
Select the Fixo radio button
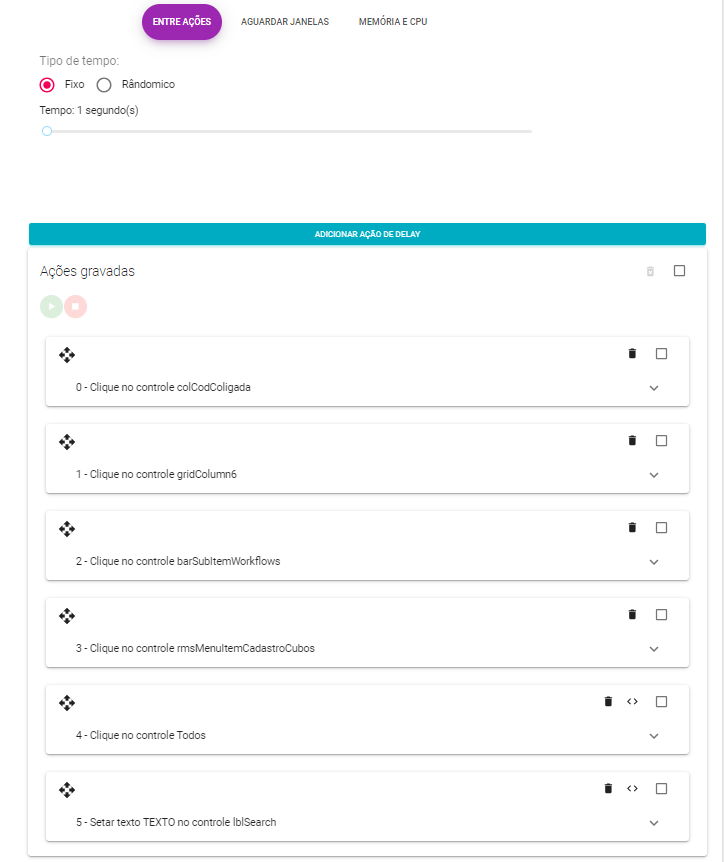47,85
